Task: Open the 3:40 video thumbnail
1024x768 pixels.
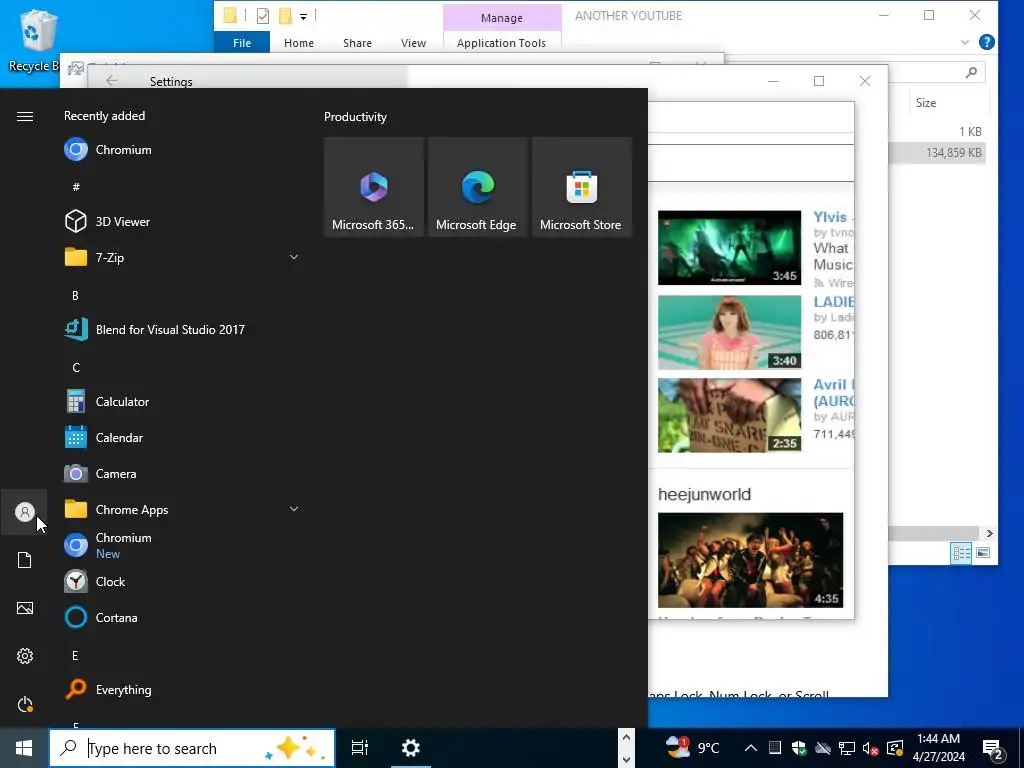Action: 729,332
